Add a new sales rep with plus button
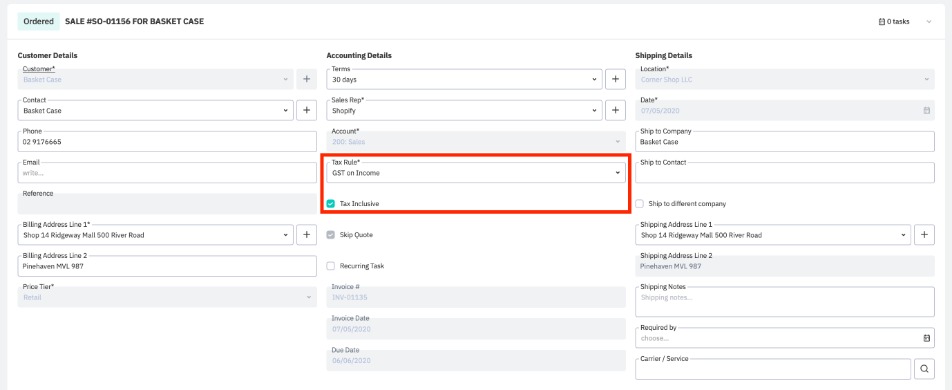952x390 pixels. [615, 110]
